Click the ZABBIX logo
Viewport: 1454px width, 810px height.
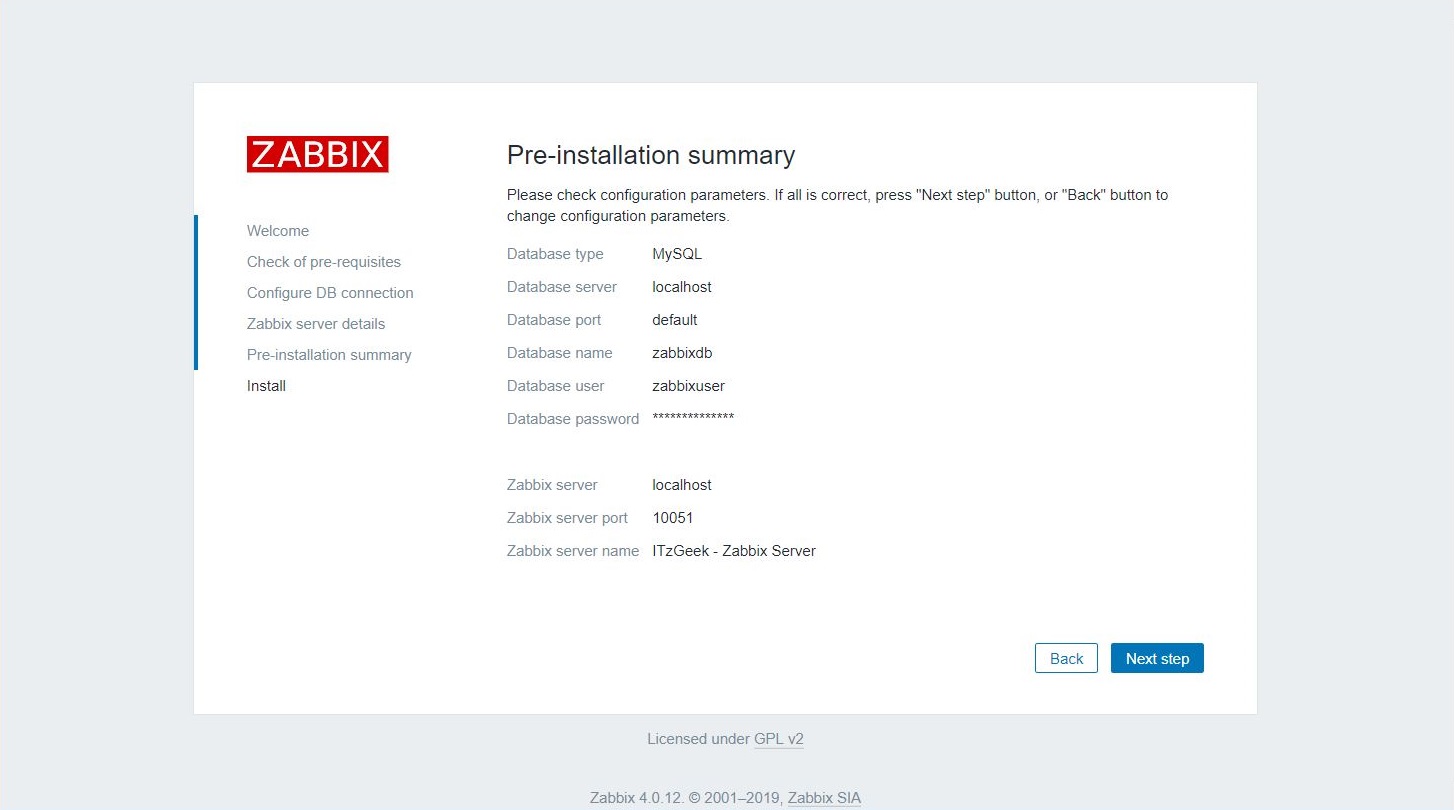[318, 154]
